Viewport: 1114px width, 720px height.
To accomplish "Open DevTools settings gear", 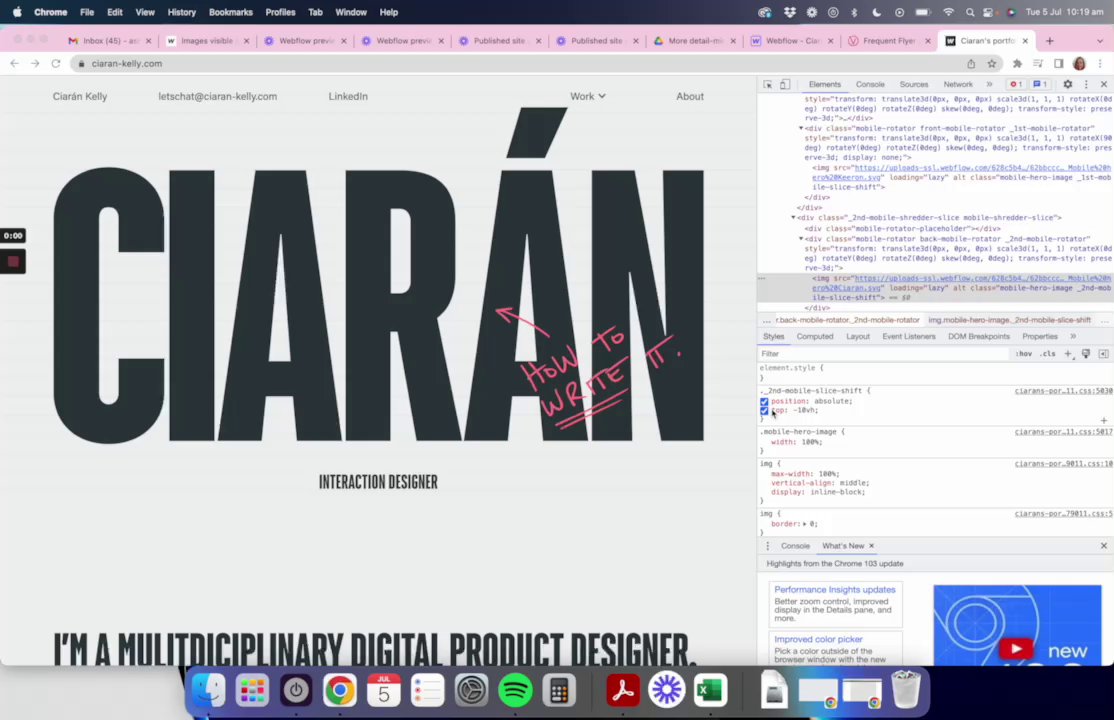I will tap(1067, 84).
